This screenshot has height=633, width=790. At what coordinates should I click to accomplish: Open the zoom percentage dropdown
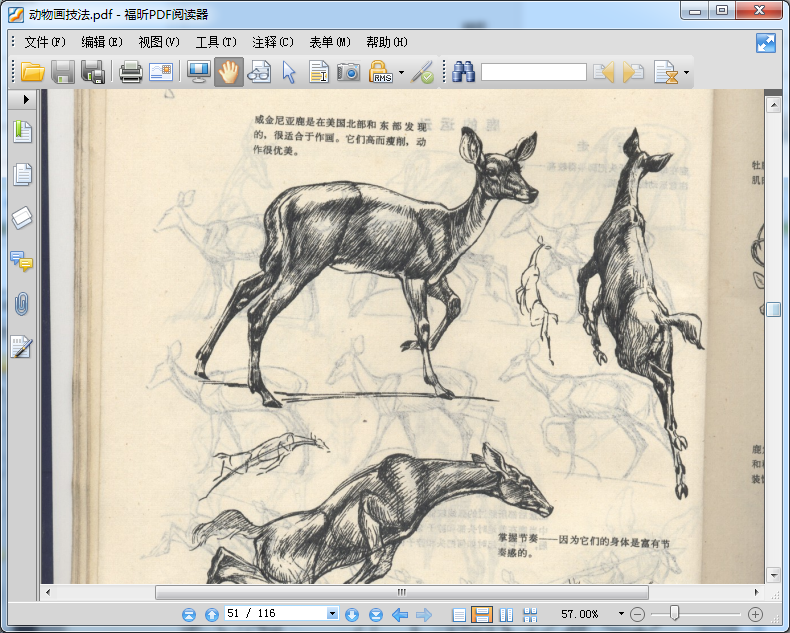coord(621,614)
